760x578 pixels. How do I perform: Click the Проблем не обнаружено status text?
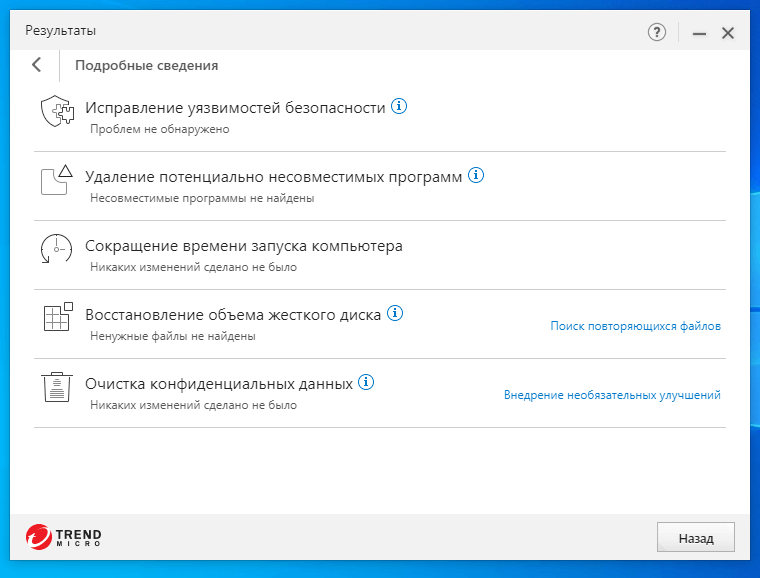[x=160, y=129]
